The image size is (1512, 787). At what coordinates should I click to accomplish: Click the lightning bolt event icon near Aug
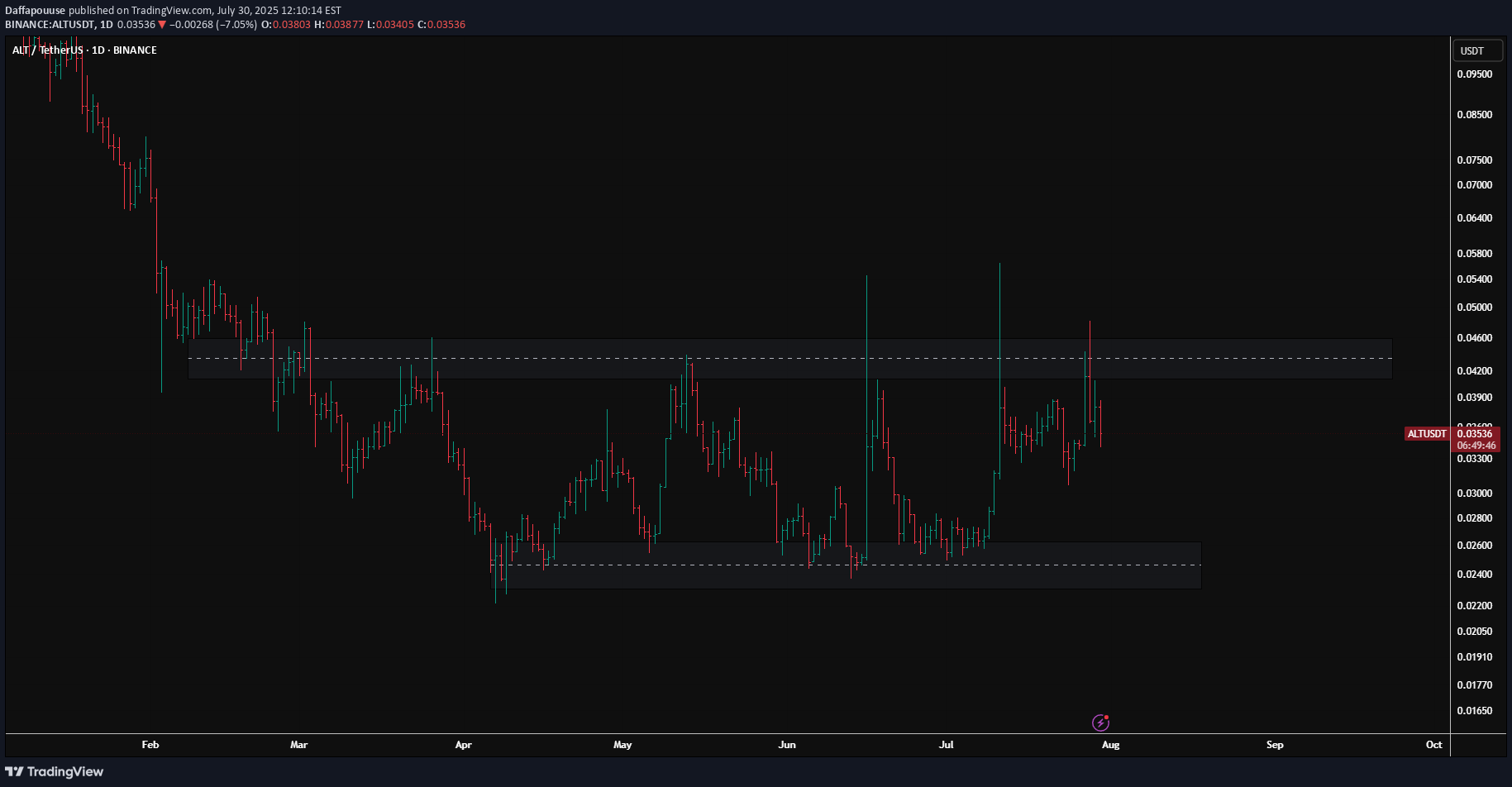[x=1100, y=723]
